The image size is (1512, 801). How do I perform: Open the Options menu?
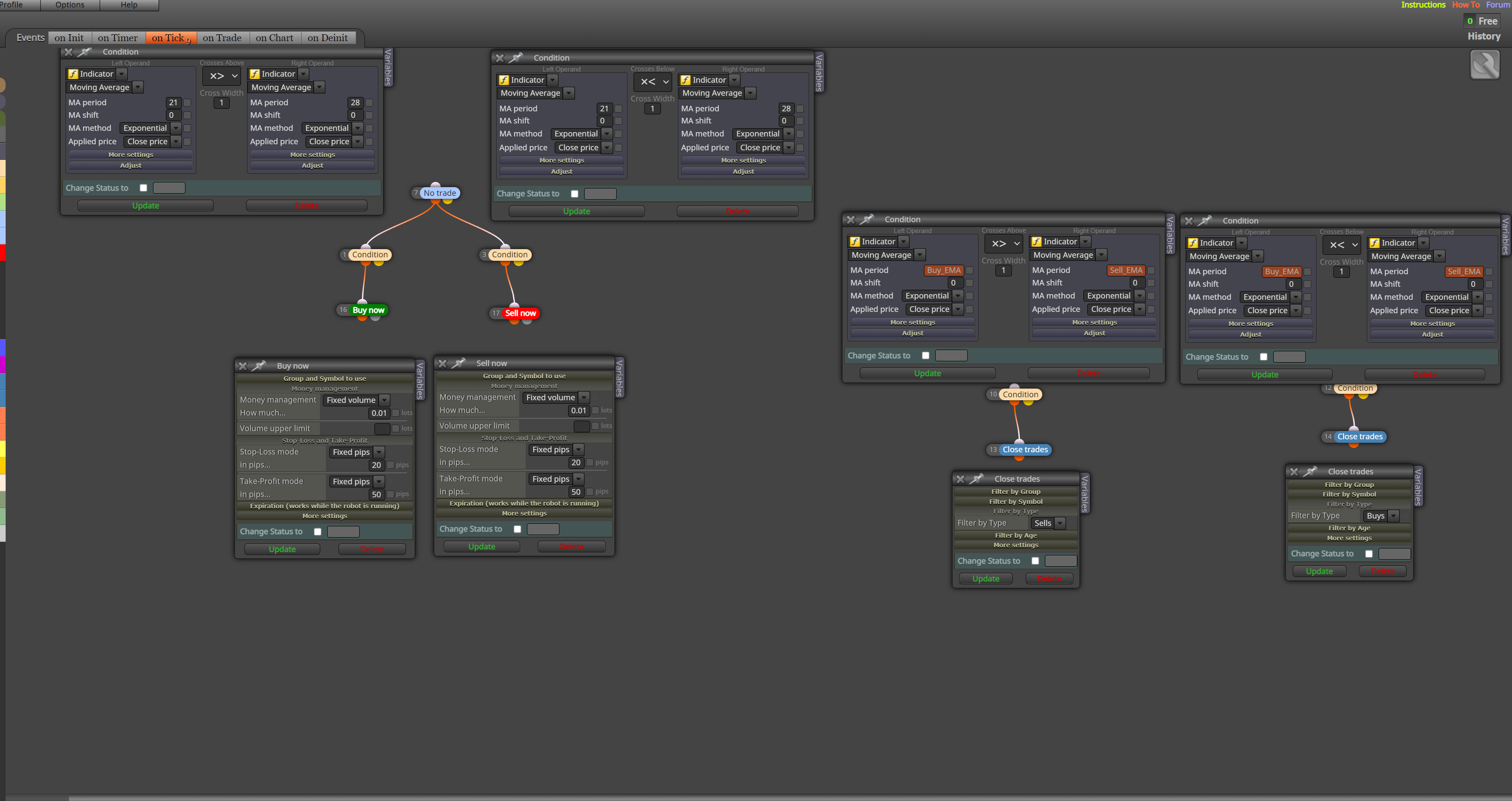tap(70, 5)
